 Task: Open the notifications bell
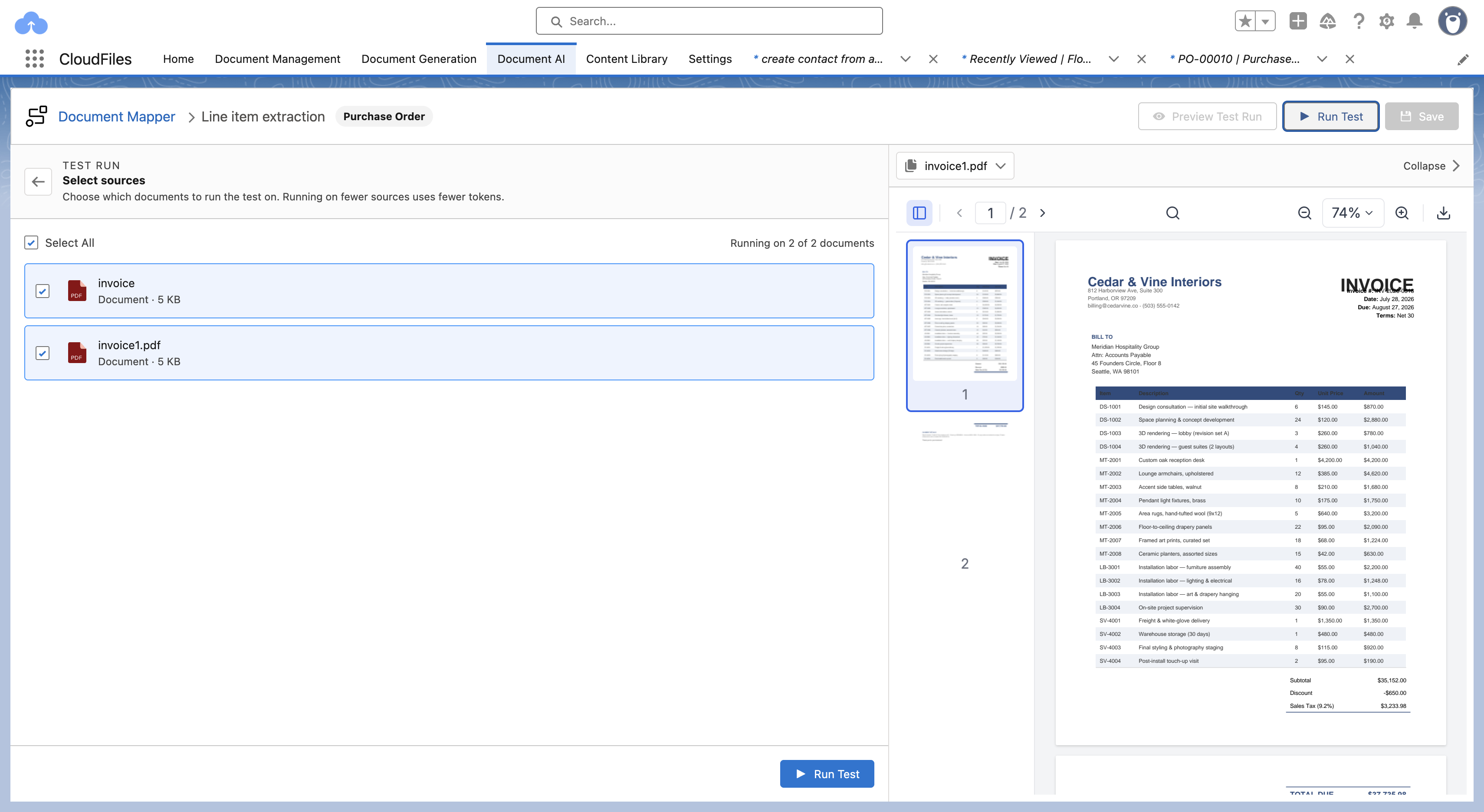pos(1415,21)
